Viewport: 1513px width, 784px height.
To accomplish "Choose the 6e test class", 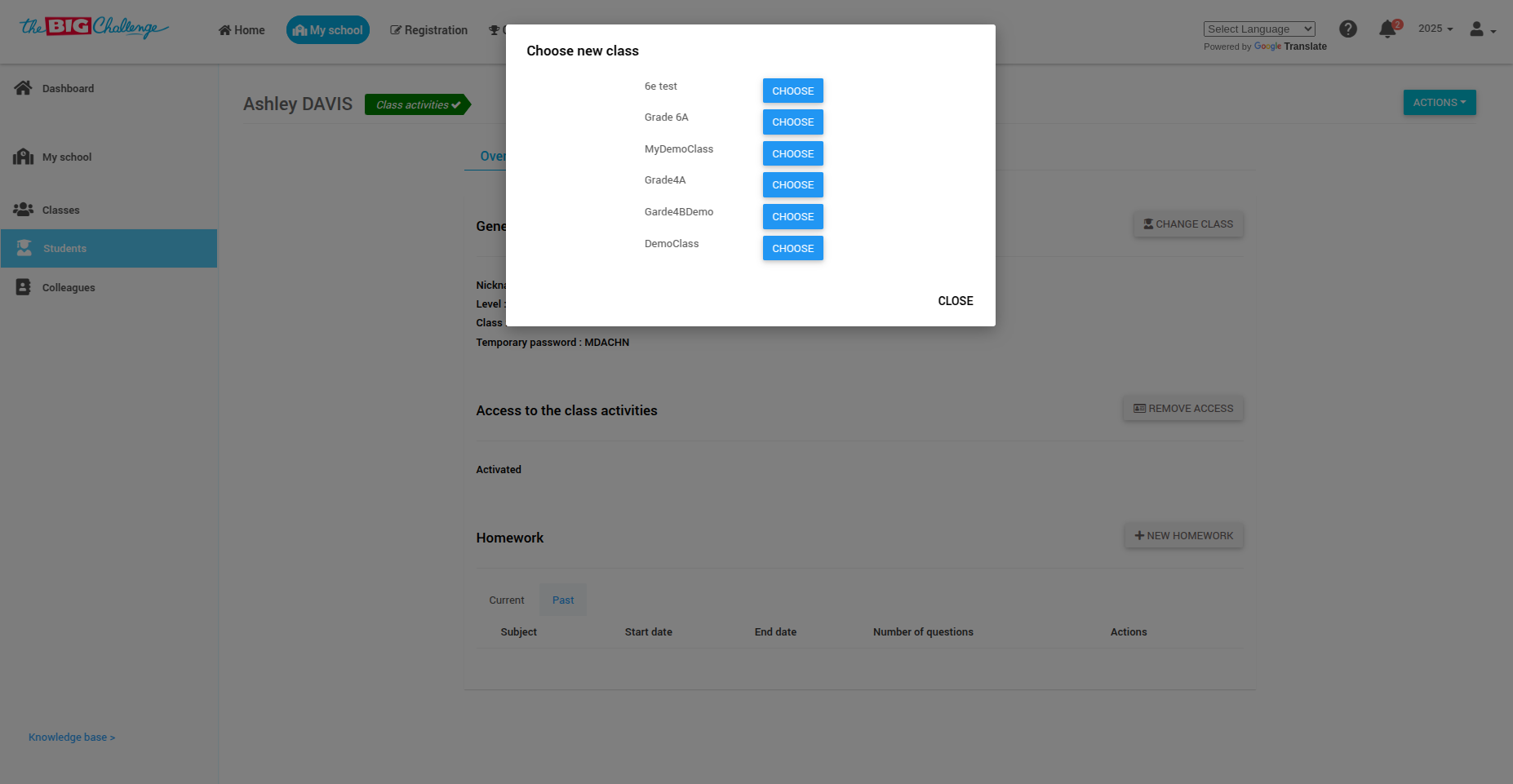I will [x=792, y=91].
